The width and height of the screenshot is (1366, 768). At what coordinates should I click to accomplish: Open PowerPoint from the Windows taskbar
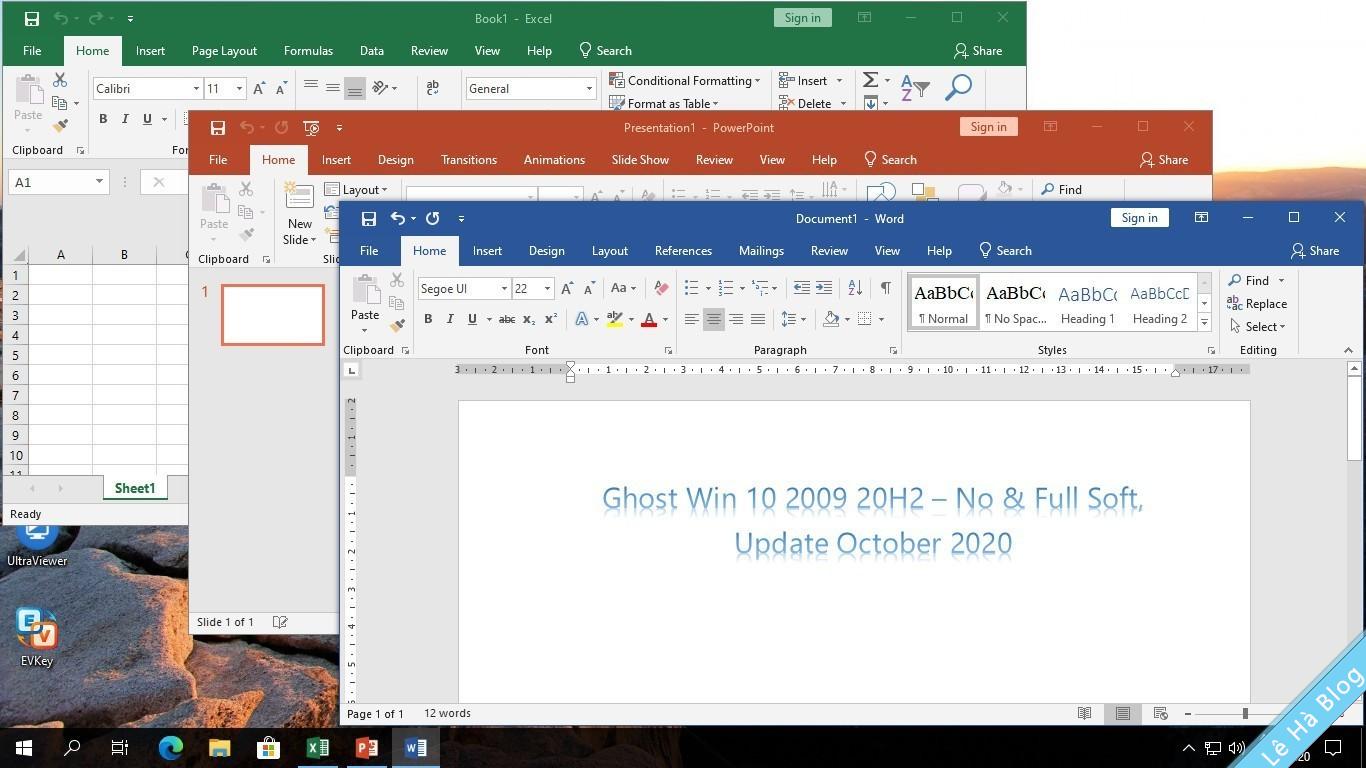[x=367, y=747]
